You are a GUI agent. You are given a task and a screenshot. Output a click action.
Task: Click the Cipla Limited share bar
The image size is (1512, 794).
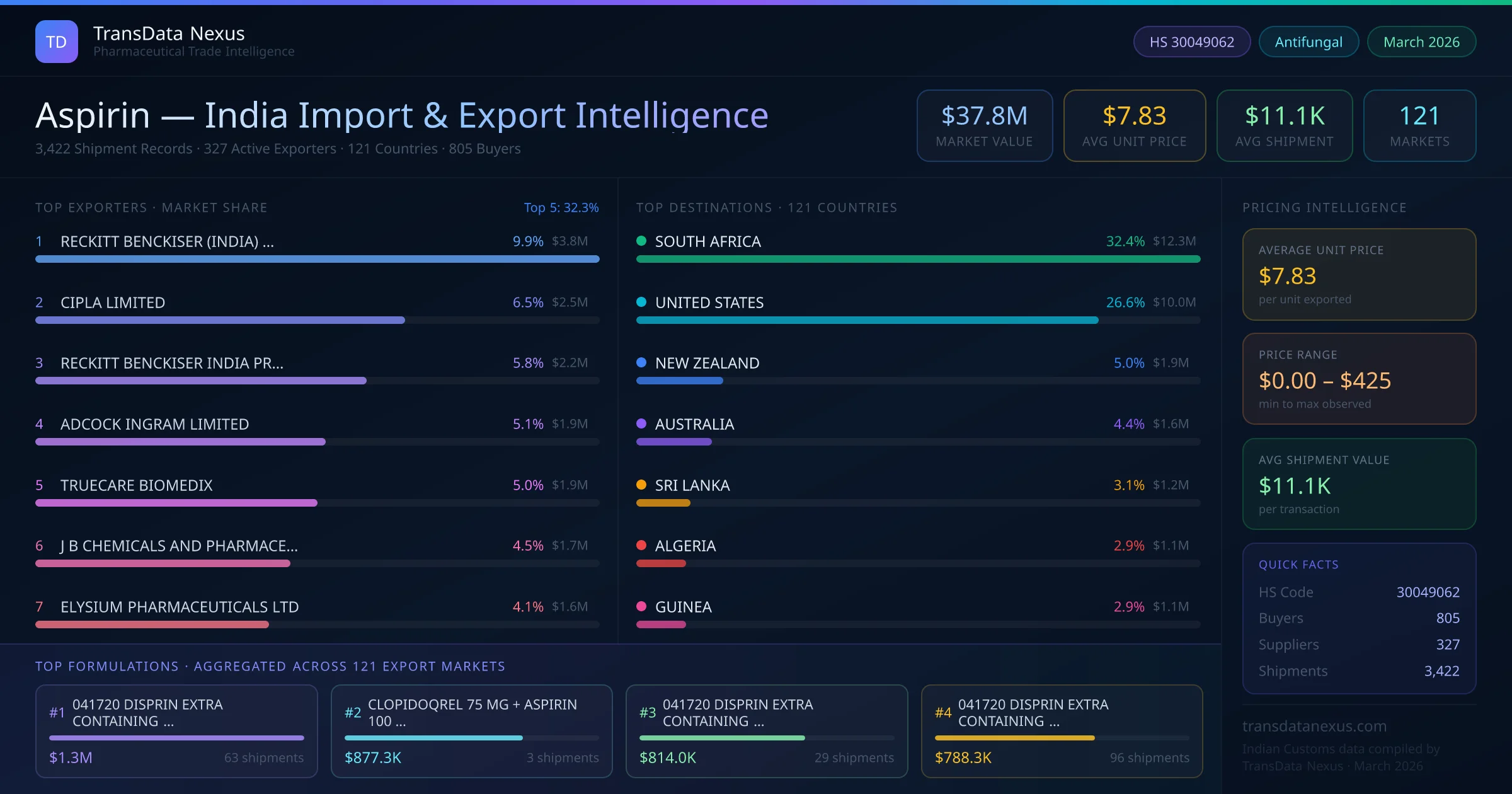click(220, 320)
